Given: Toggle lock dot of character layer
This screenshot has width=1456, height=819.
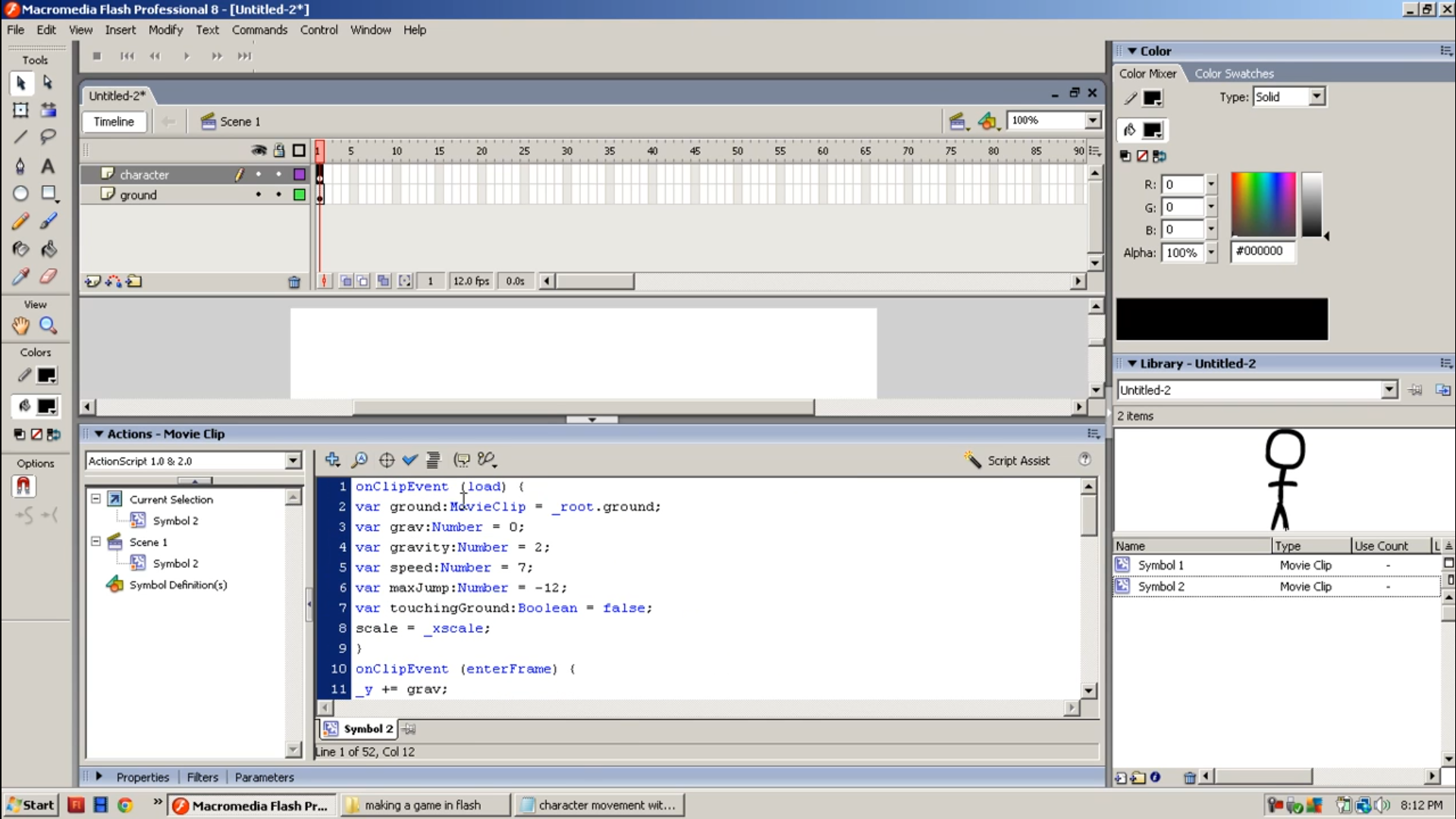Looking at the screenshot, I should click(x=279, y=174).
